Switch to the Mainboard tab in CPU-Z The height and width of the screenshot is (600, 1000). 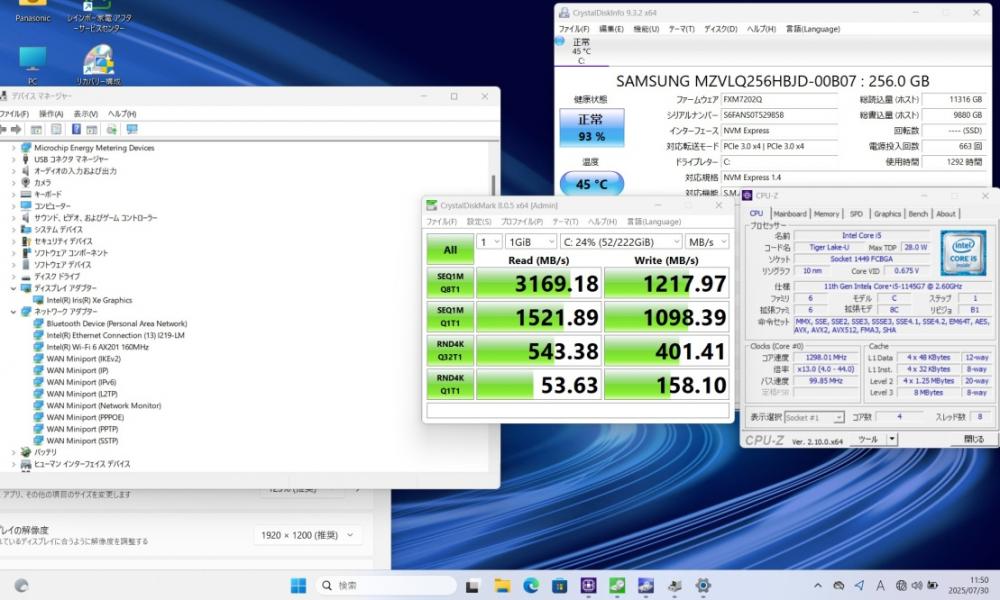click(x=790, y=214)
